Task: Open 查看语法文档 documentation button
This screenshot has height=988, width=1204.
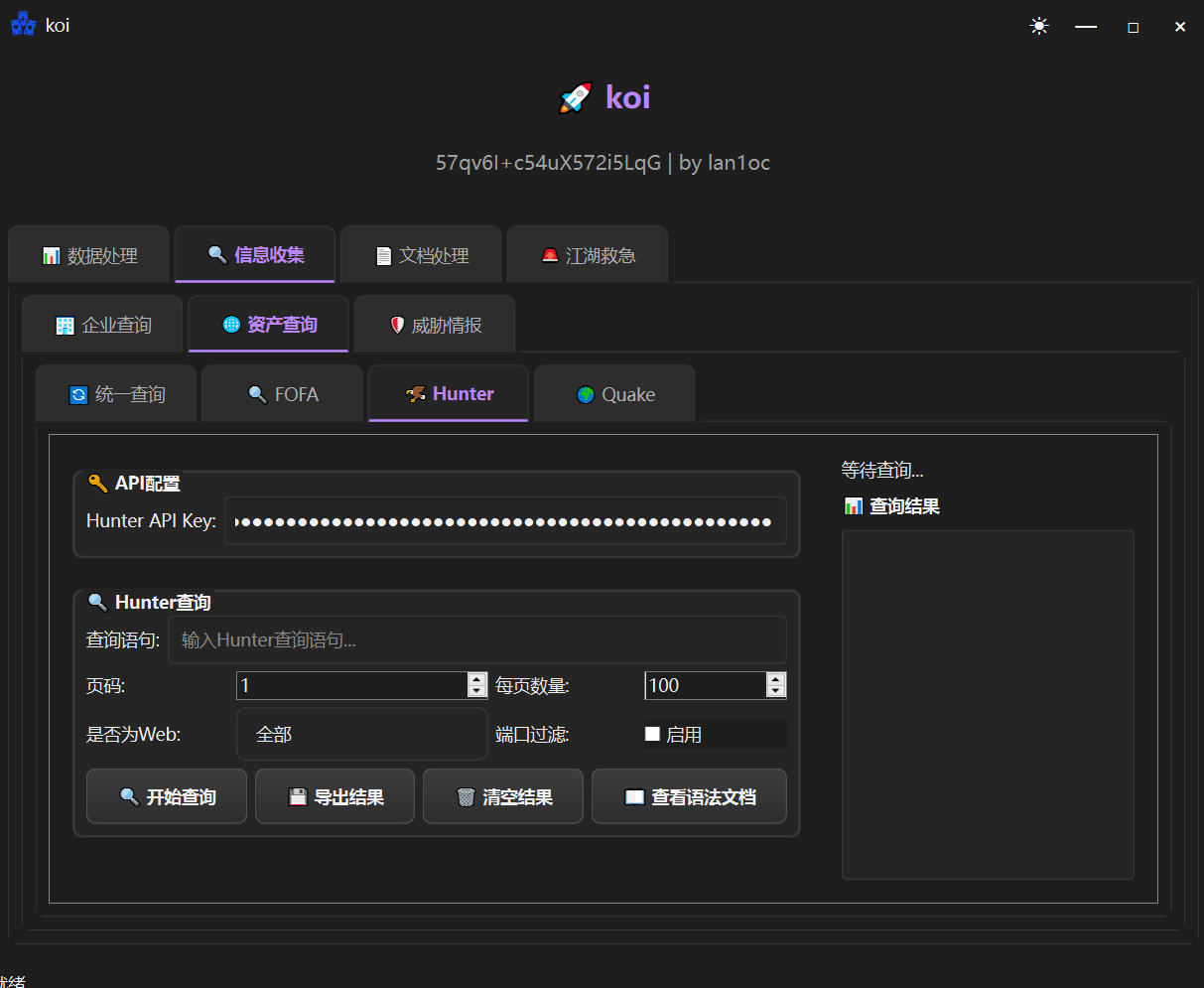Action: (x=689, y=796)
